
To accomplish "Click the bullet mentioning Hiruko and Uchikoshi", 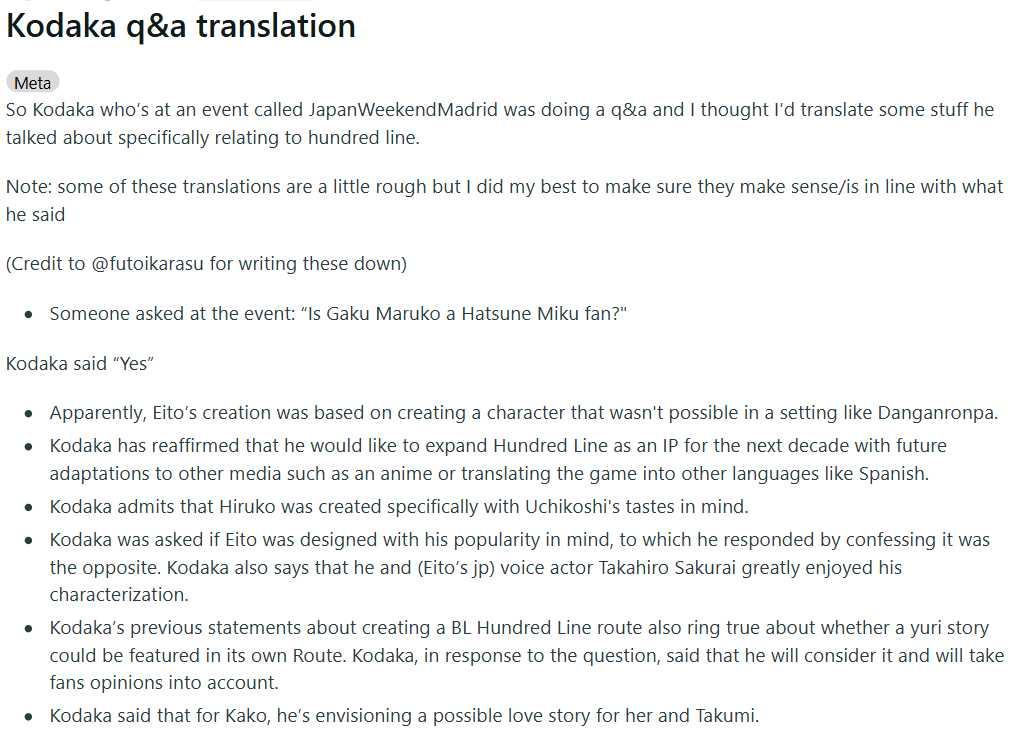I will point(399,507).
